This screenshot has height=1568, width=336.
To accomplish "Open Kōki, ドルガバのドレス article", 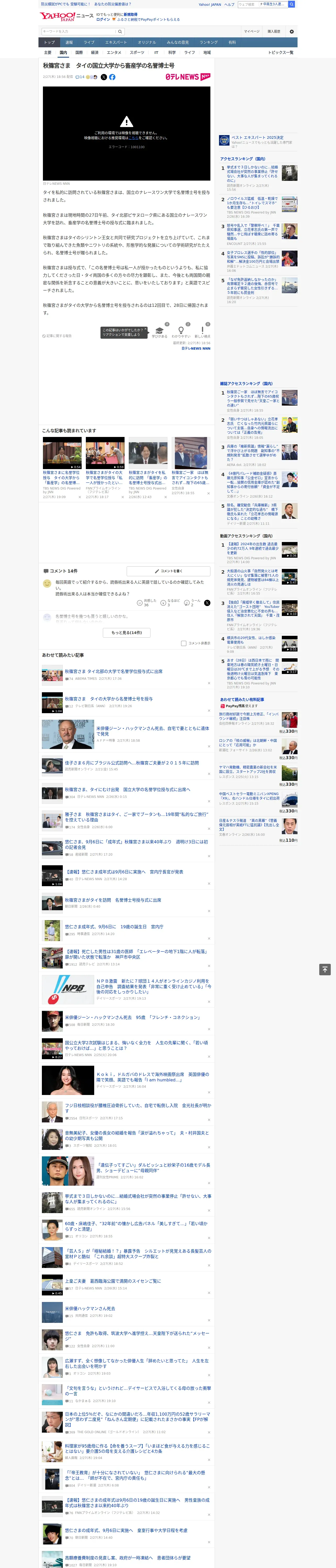I will [153, 1077].
